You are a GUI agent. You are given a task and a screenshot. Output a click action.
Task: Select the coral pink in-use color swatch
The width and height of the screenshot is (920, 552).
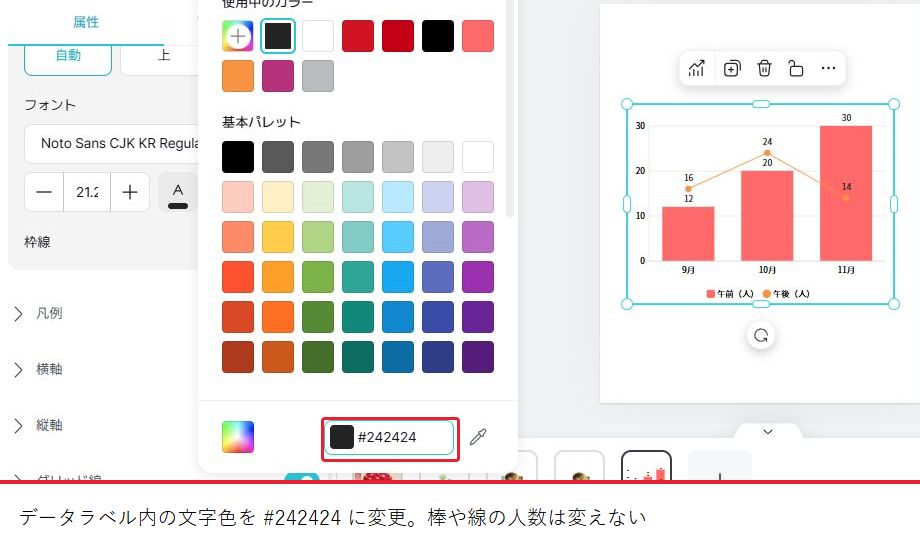point(478,36)
